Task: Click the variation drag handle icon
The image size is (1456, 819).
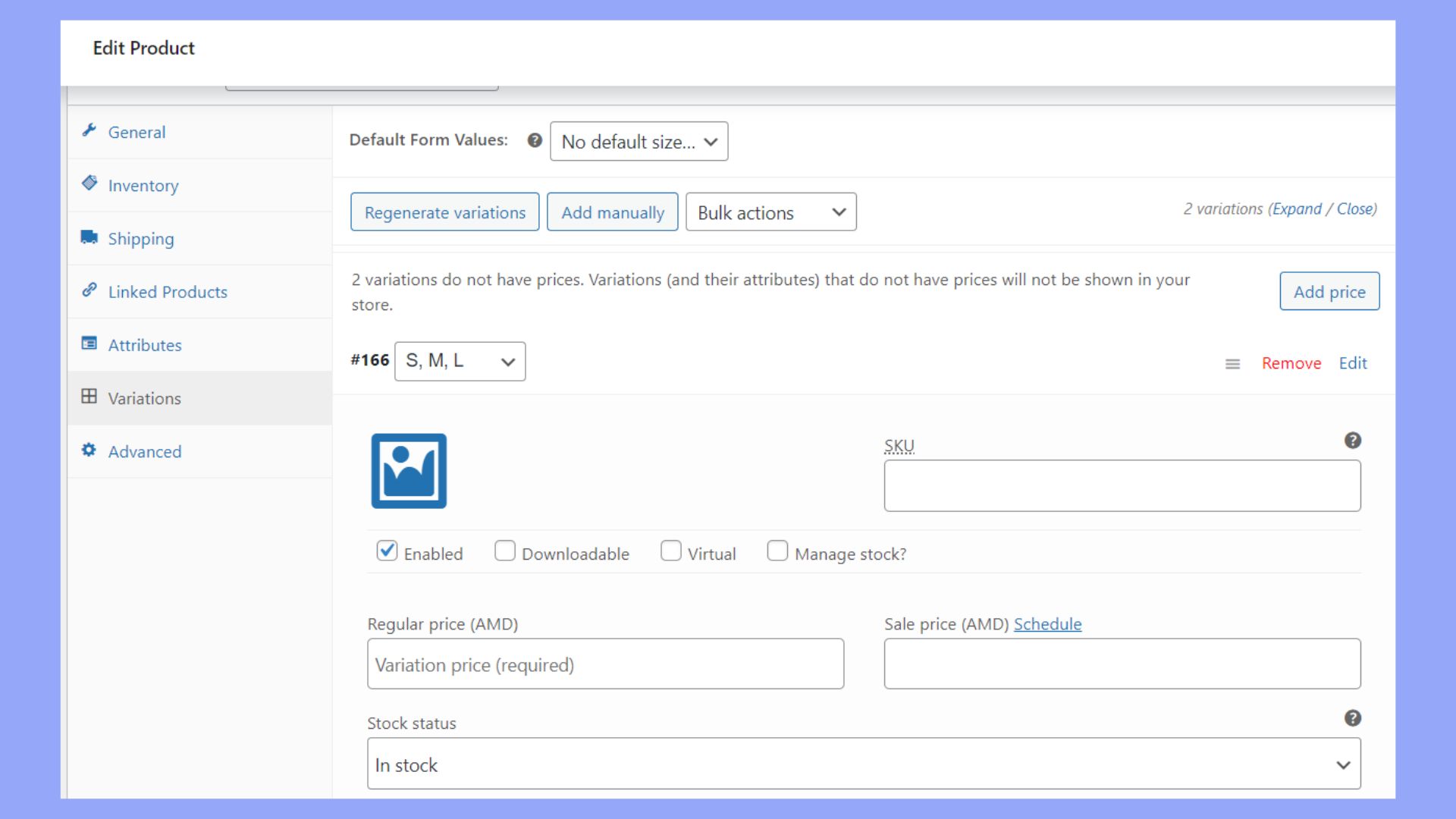Action: (1232, 364)
